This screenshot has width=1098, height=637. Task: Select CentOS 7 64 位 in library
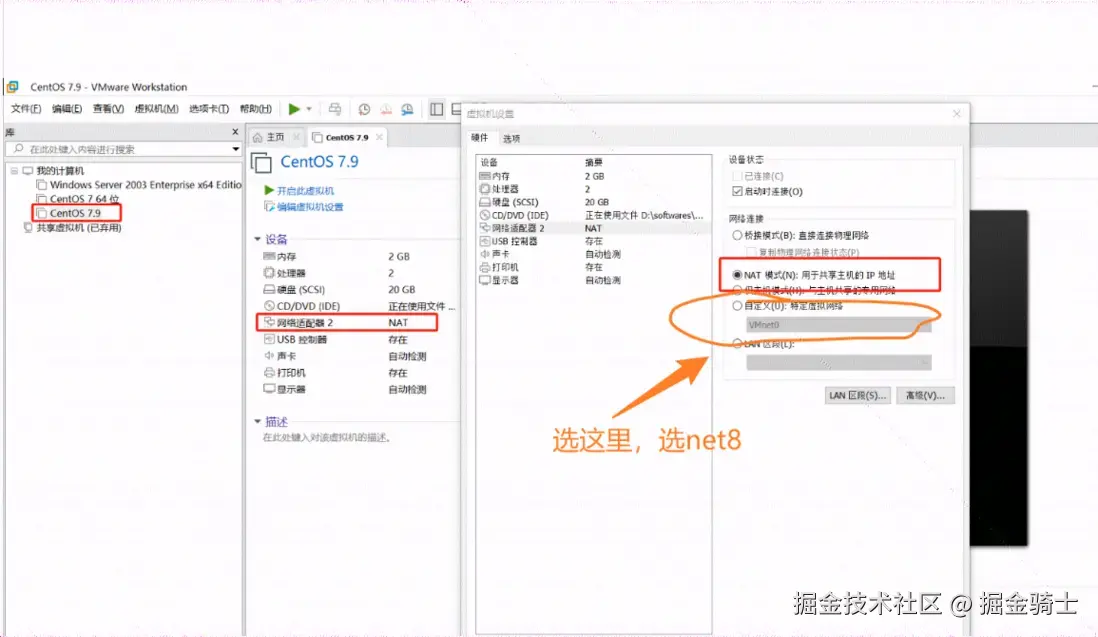[x=78, y=199]
